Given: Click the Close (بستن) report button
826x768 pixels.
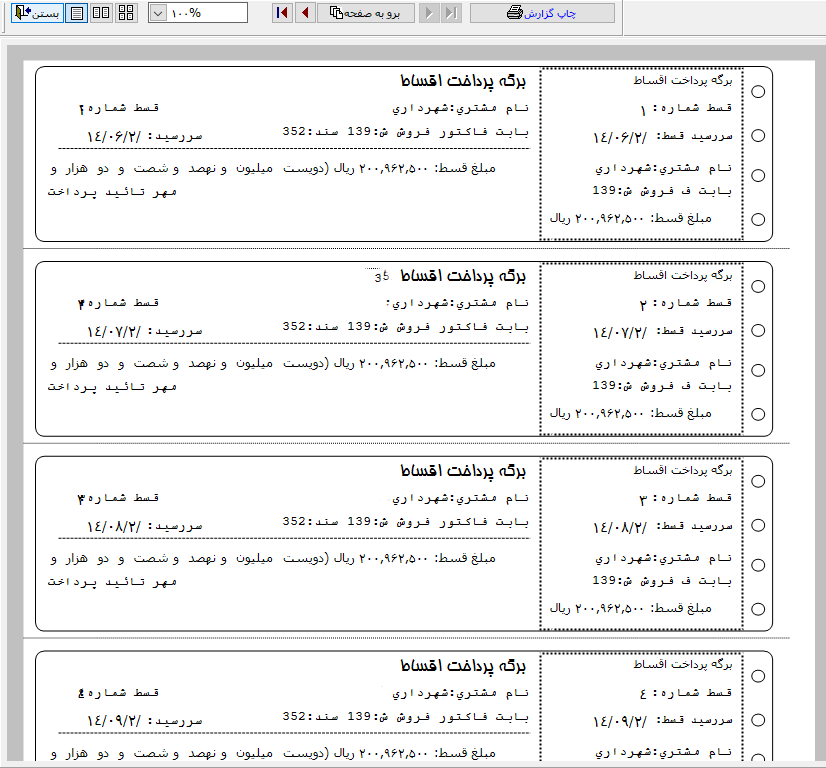Looking at the screenshot, I should pos(37,13).
